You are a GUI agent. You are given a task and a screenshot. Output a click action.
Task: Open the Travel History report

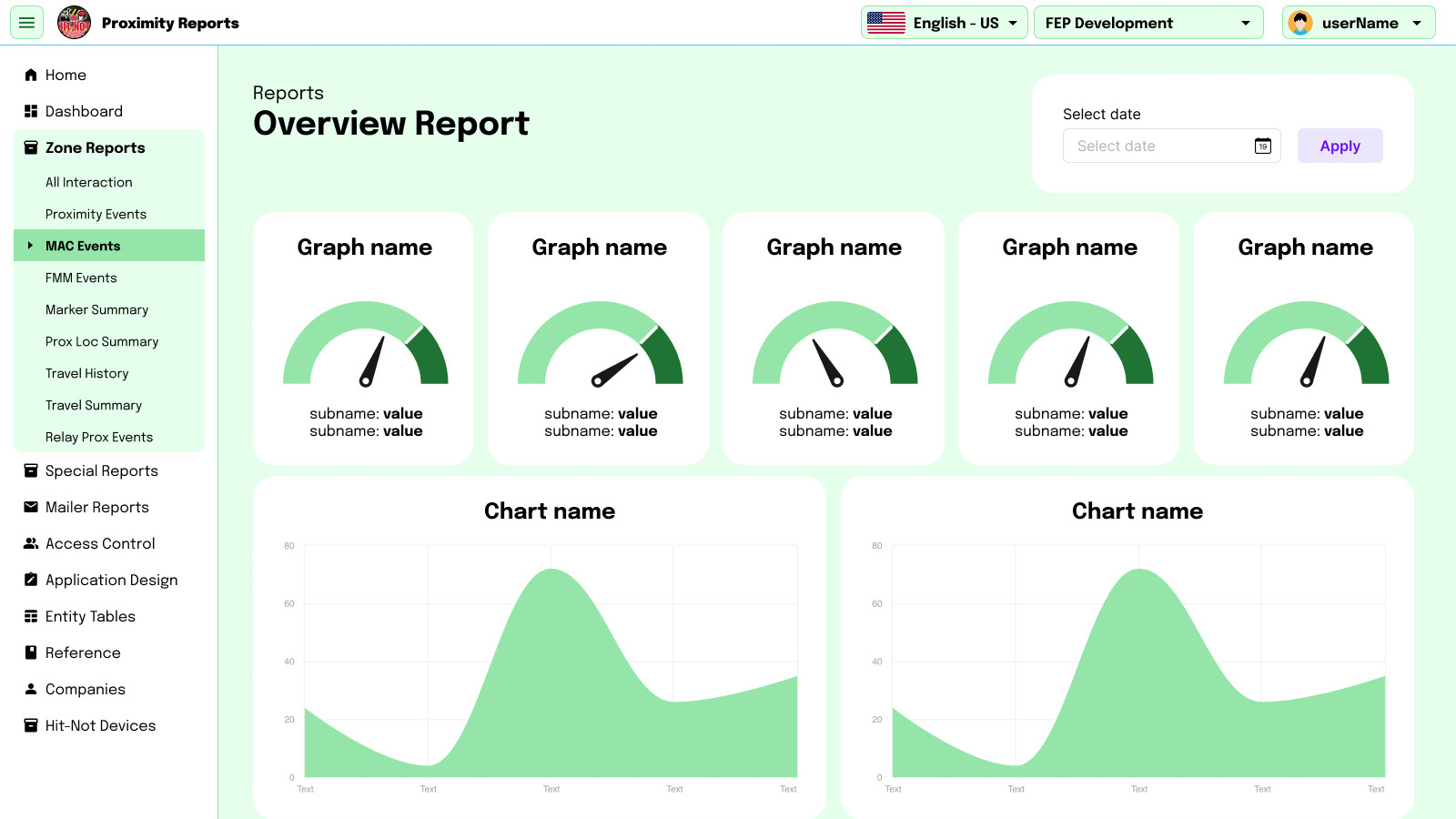click(87, 373)
